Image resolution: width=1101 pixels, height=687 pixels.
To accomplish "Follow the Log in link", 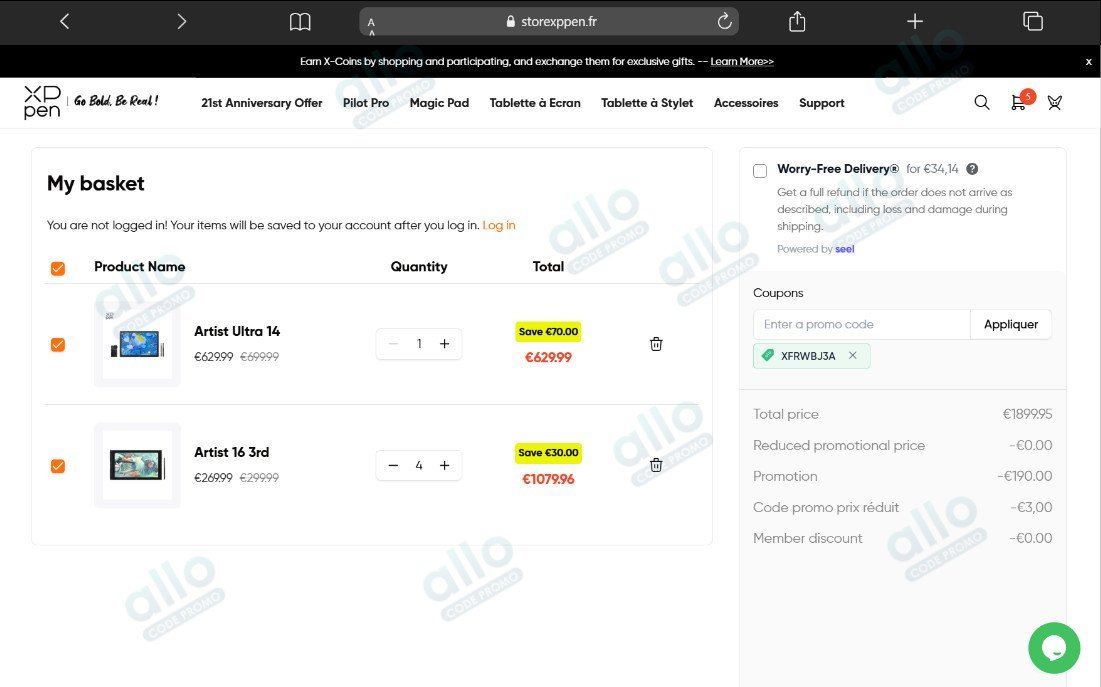I will (499, 225).
